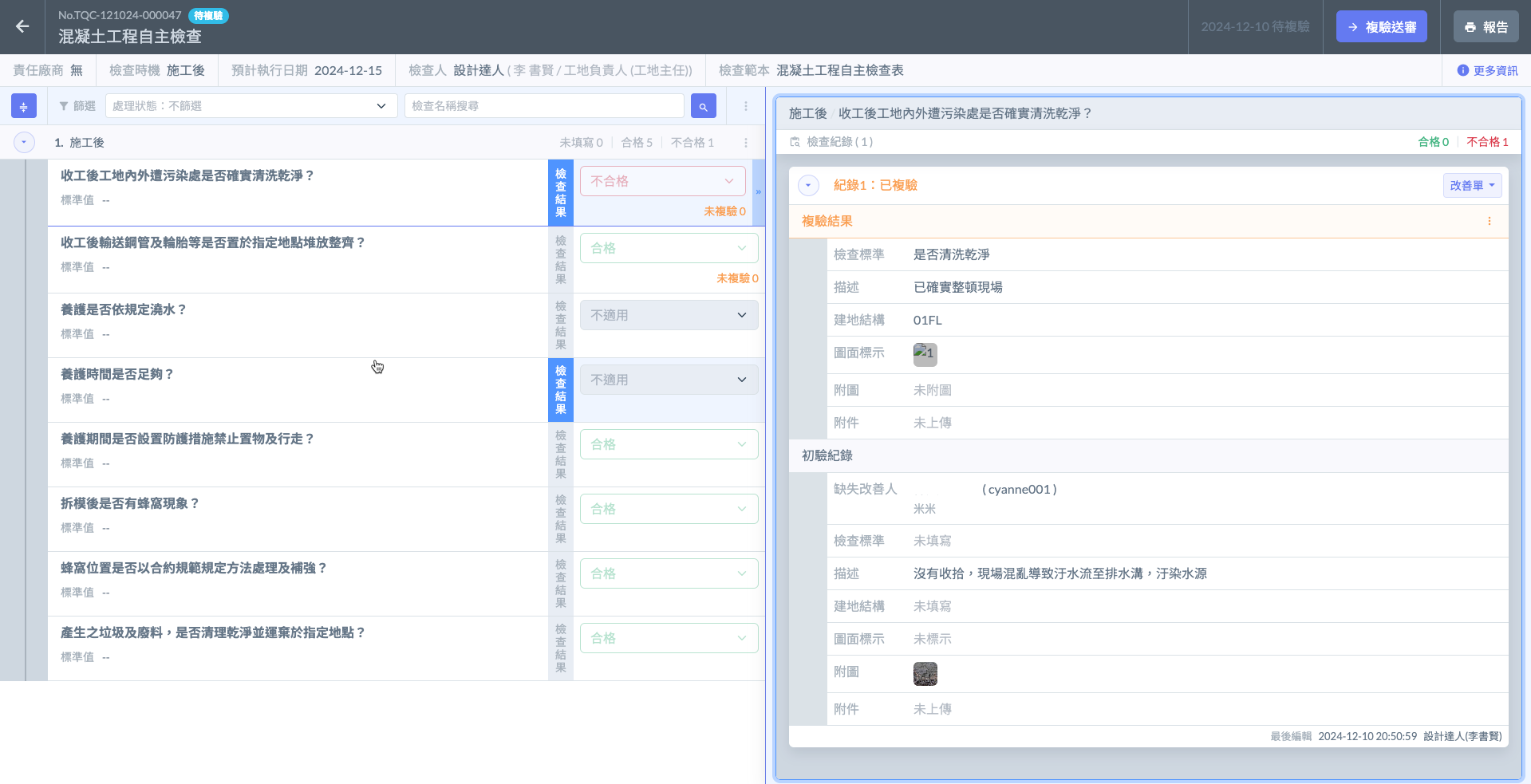Open the 複驗結果 three-dot options menu
Viewport: 1531px width, 784px height.
click(1489, 222)
